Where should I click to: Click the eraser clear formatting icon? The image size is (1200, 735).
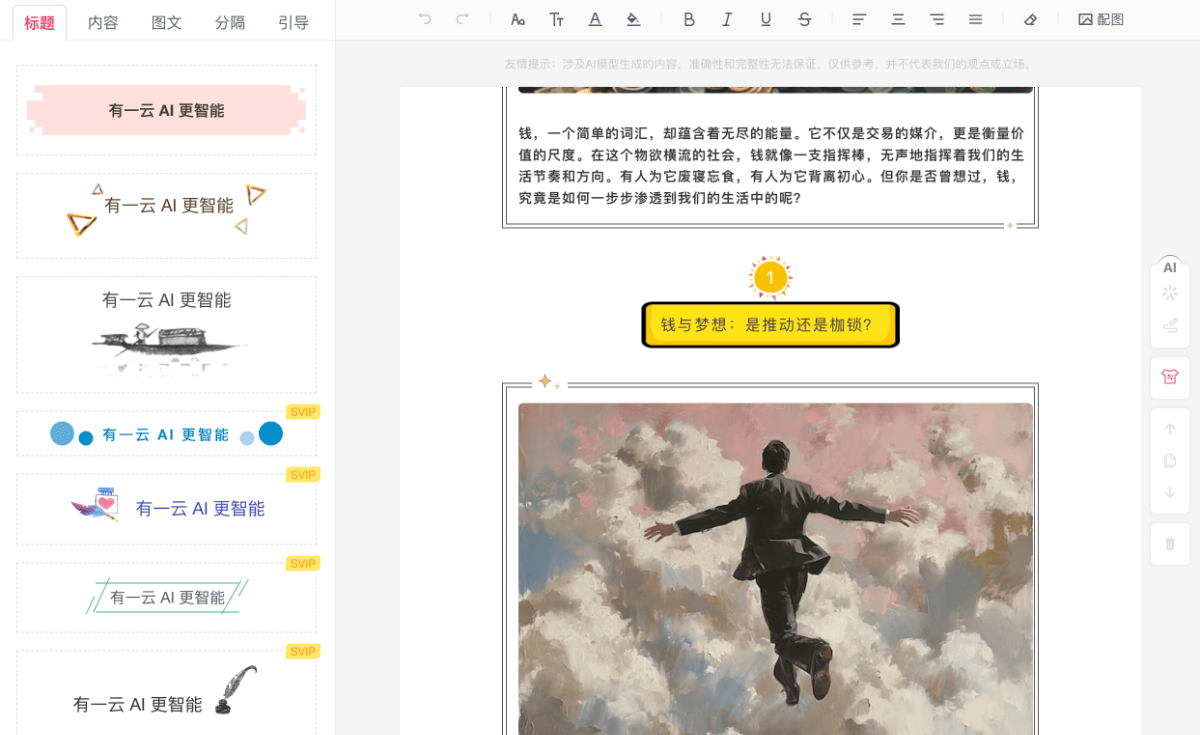(x=1031, y=19)
